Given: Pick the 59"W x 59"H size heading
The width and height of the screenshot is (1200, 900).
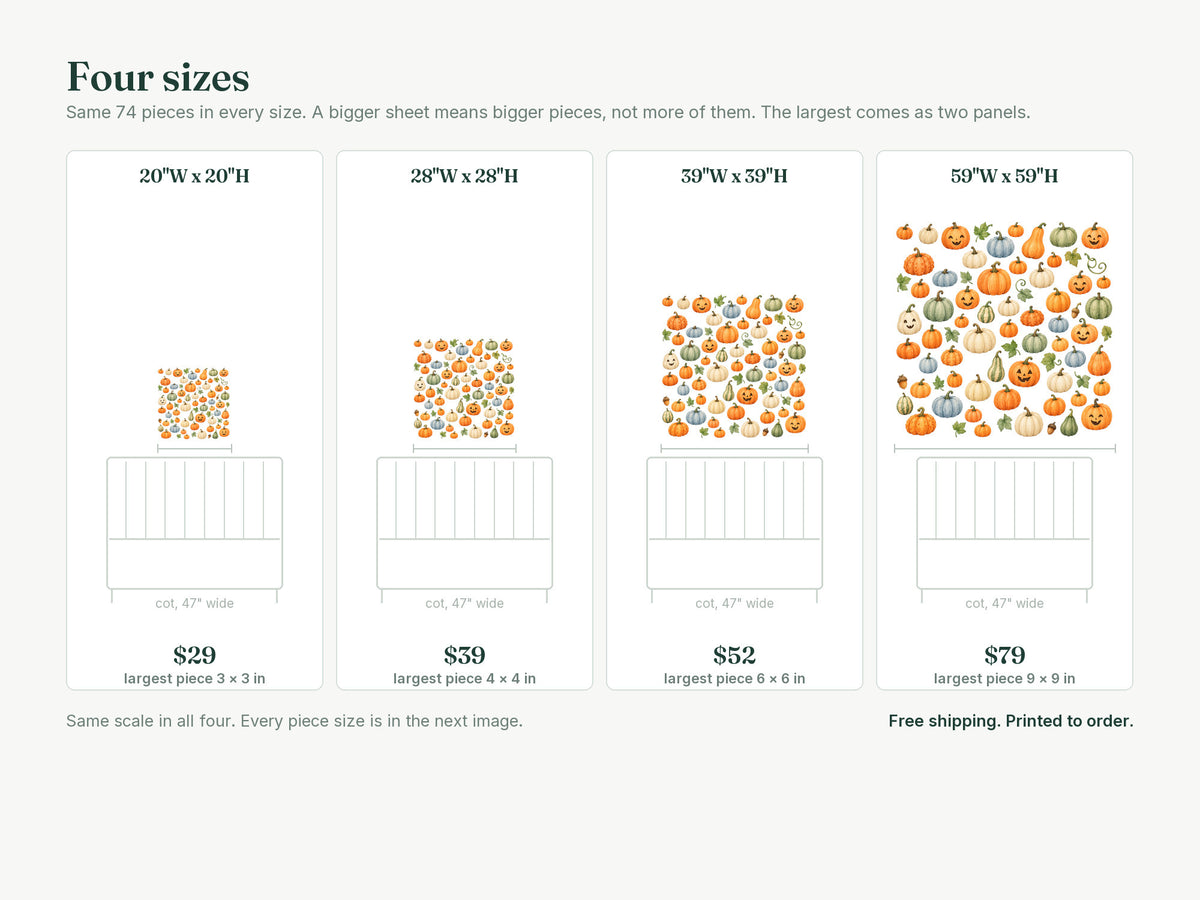Looking at the screenshot, I should (1004, 176).
